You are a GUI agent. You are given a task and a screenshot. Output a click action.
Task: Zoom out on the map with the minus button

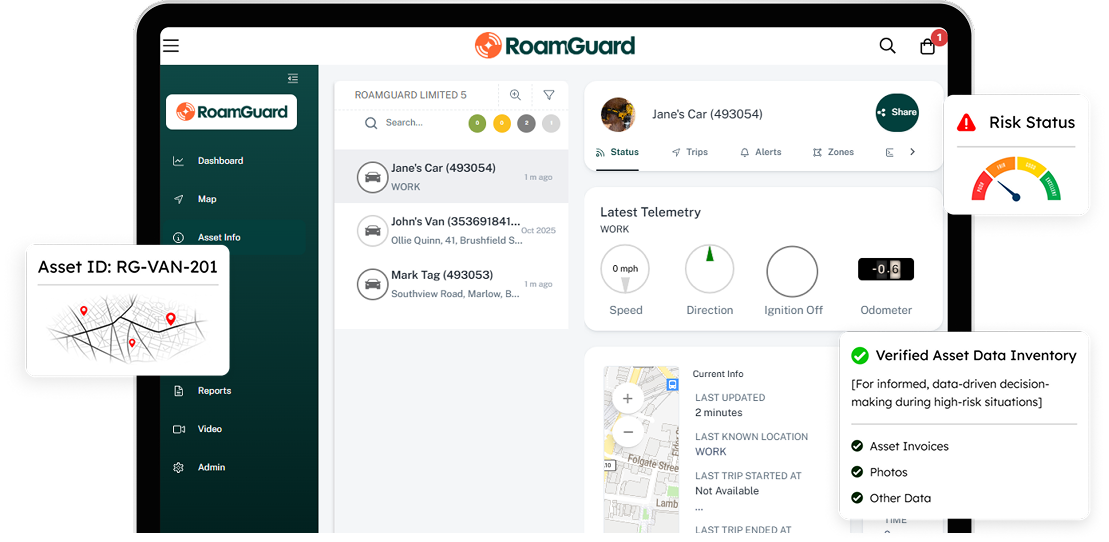(x=627, y=432)
